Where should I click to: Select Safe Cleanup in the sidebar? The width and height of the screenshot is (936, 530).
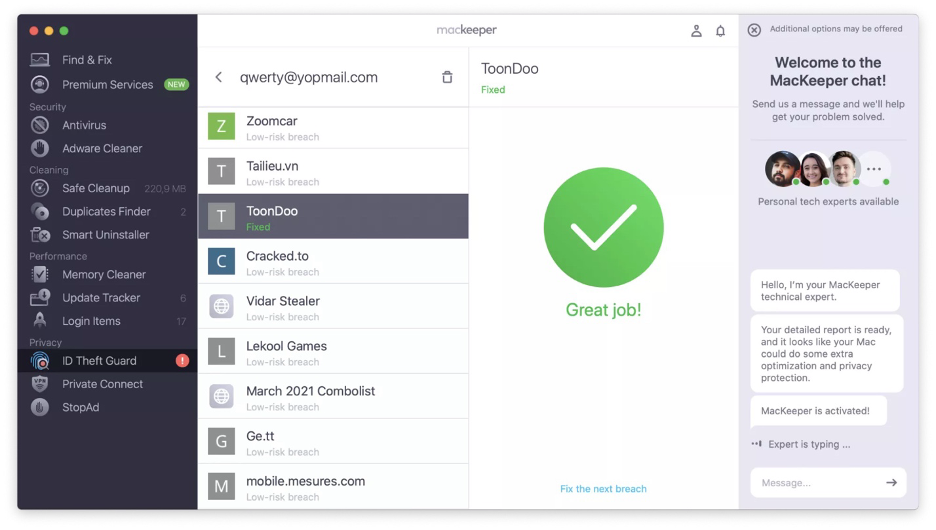pos(96,188)
